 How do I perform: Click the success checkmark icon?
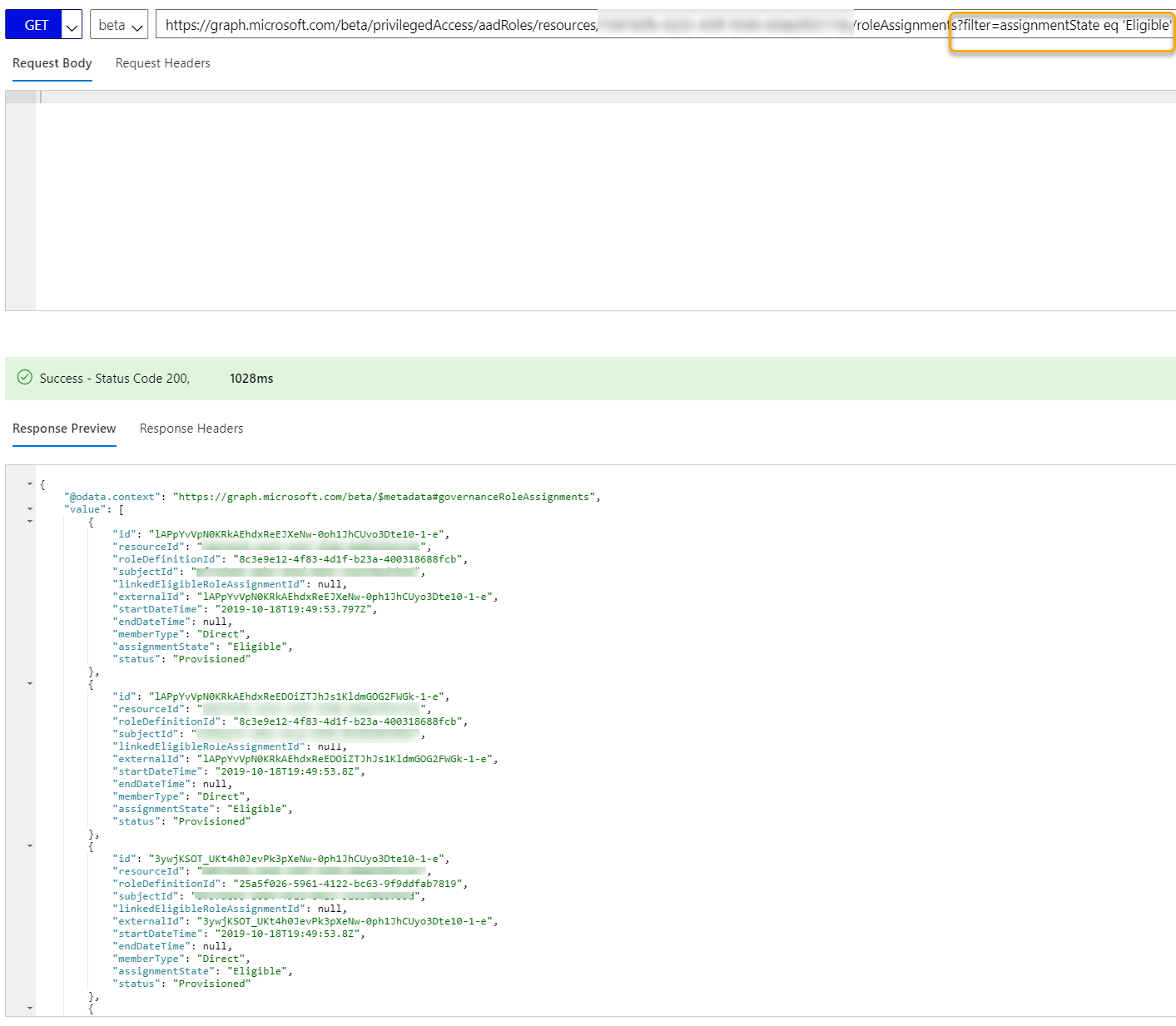tap(24, 378)
